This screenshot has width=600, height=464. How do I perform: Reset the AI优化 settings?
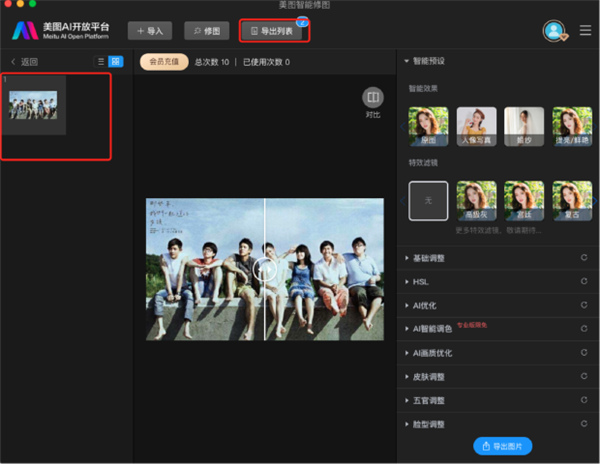pyautogui.click(x=584, y=305)
